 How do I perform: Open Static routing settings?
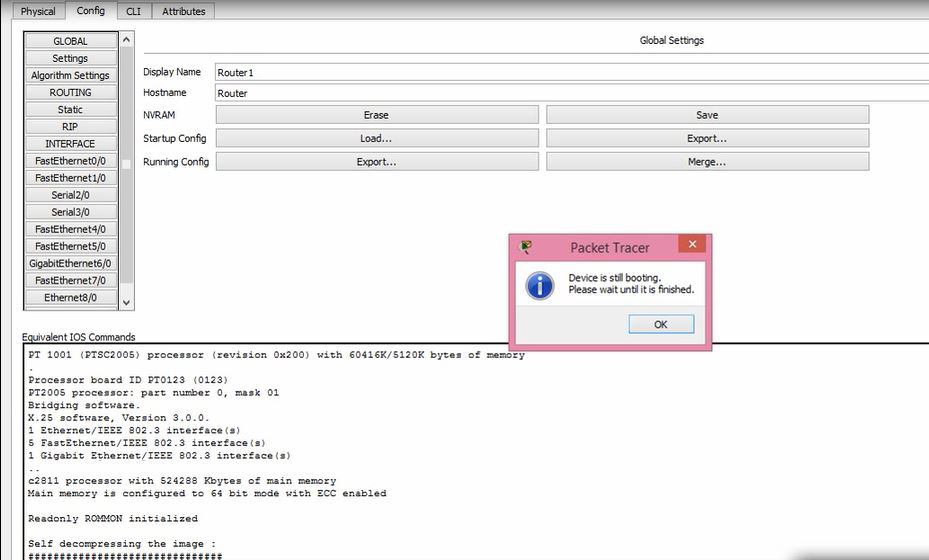point(71,110)
